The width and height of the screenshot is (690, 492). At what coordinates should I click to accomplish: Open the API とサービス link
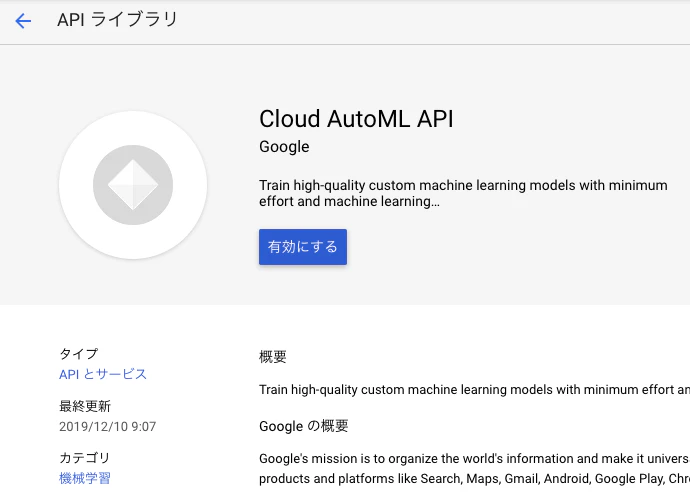click(x=103, y=374)
